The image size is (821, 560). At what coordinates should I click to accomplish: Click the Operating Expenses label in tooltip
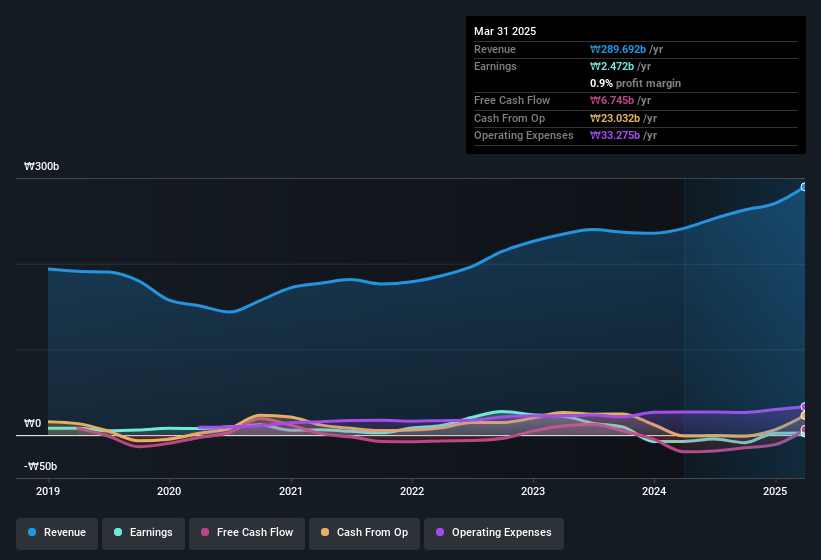pos(524,136)
